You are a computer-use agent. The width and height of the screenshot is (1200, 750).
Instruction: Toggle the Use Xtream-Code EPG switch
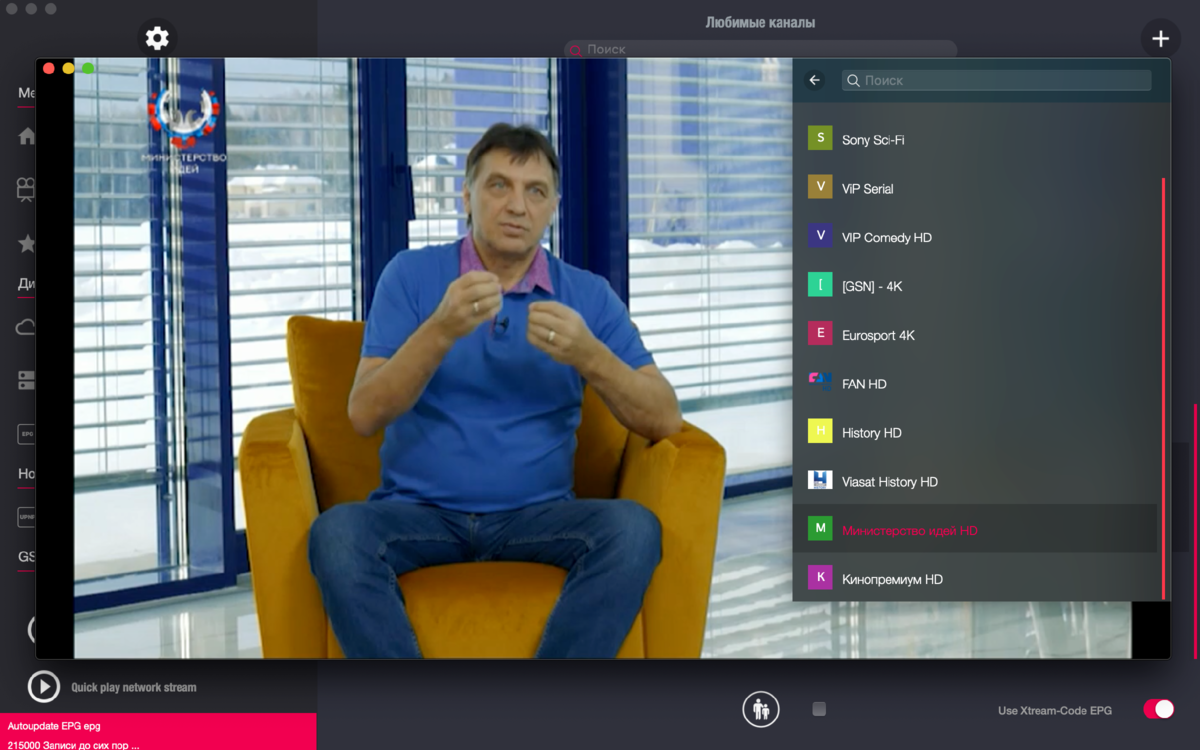click(1159, 709)
